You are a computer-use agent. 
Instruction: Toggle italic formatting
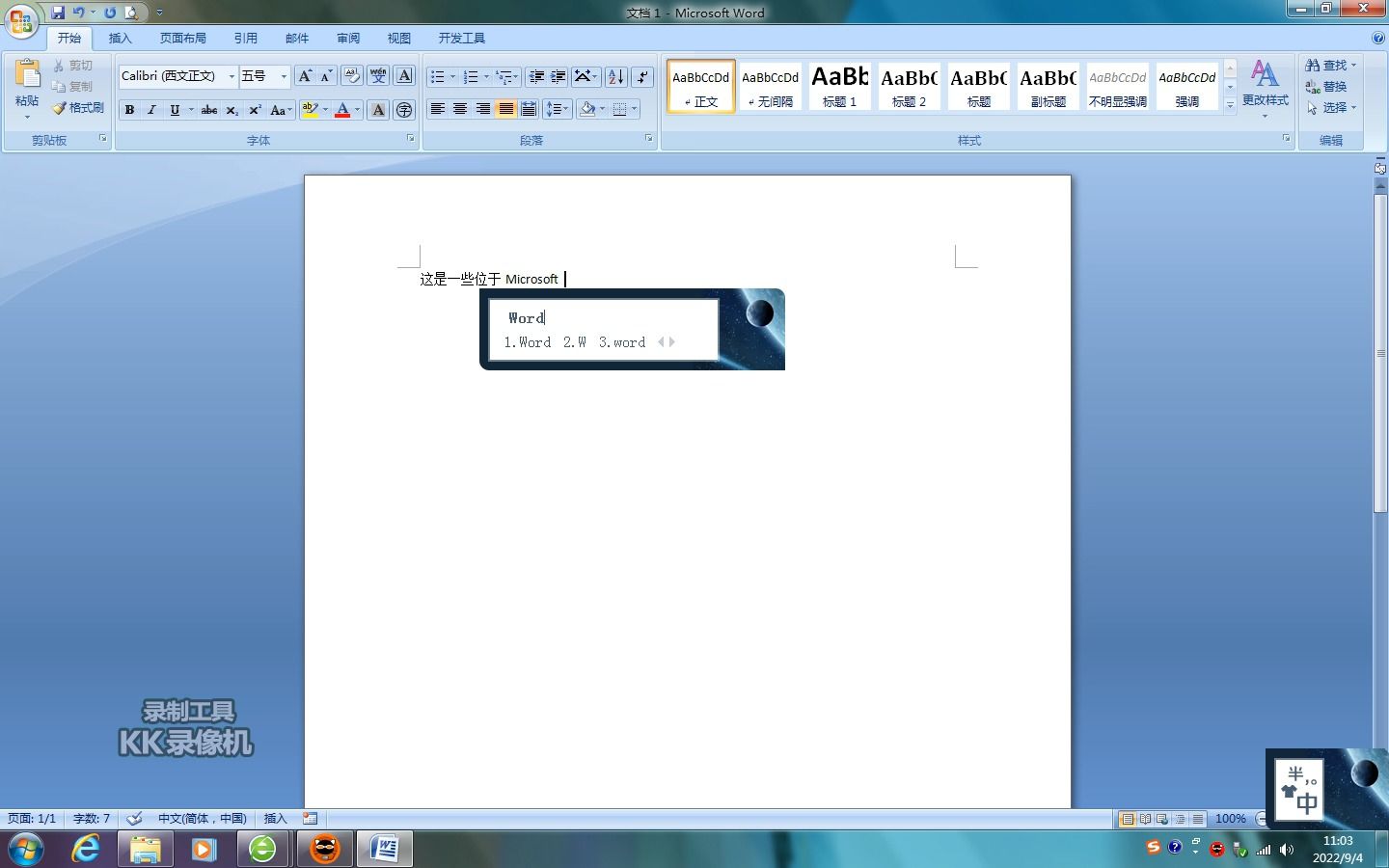151,110
